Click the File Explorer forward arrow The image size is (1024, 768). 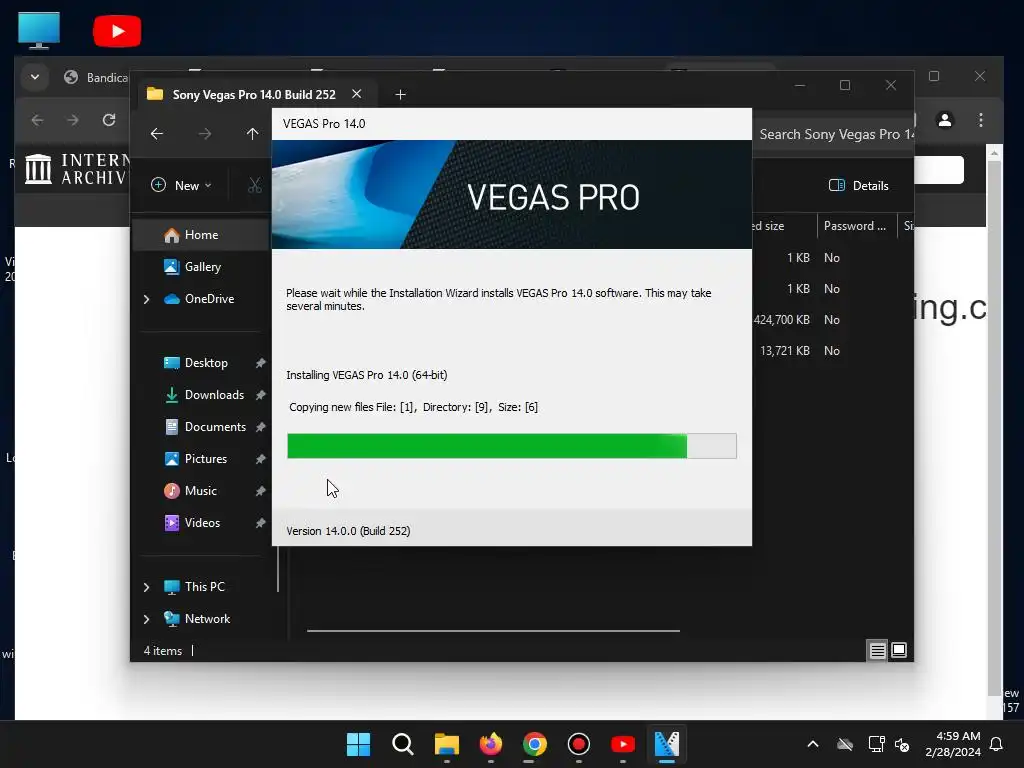click(x=205, y=134)
